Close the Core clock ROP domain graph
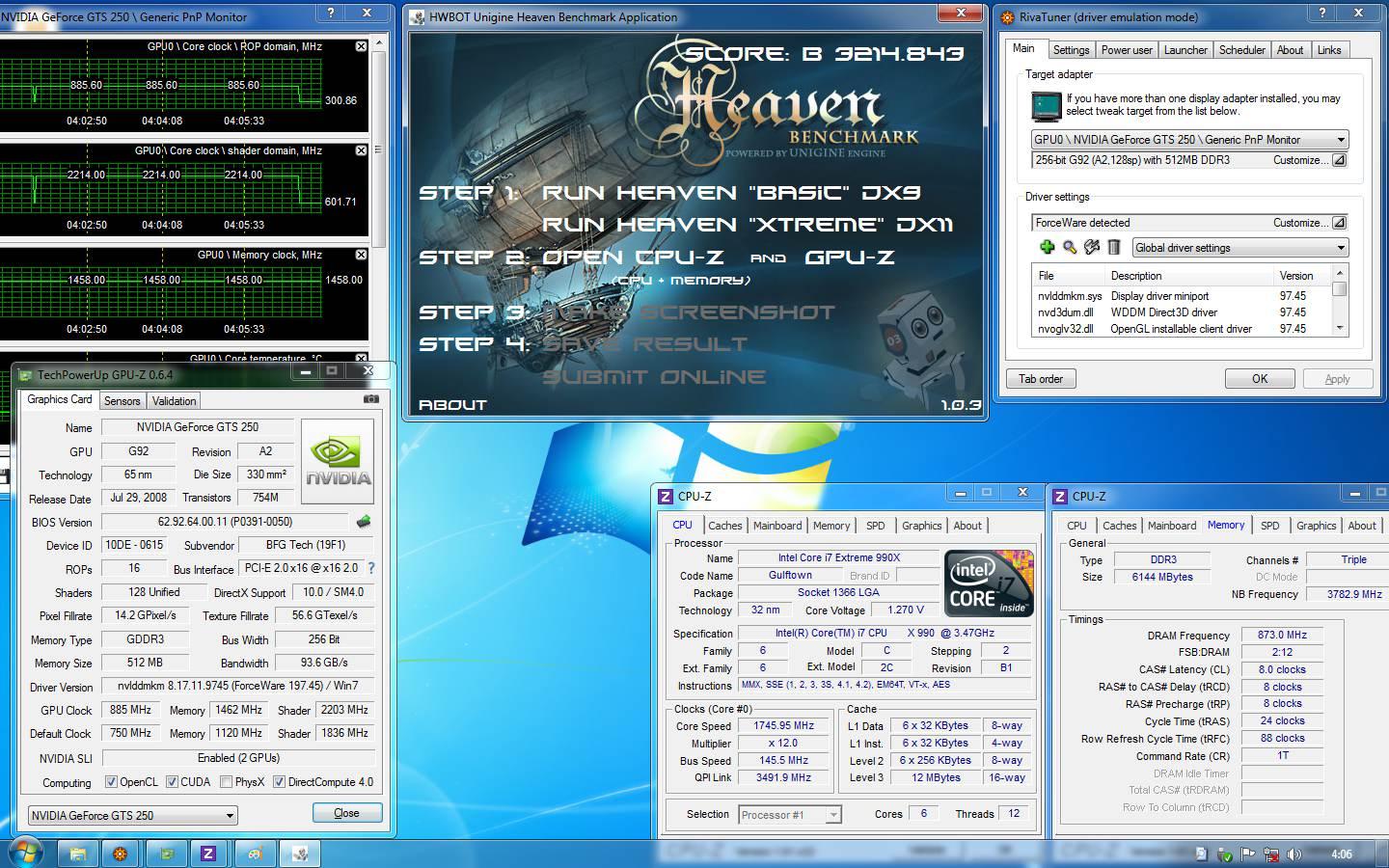 [361, 46]
